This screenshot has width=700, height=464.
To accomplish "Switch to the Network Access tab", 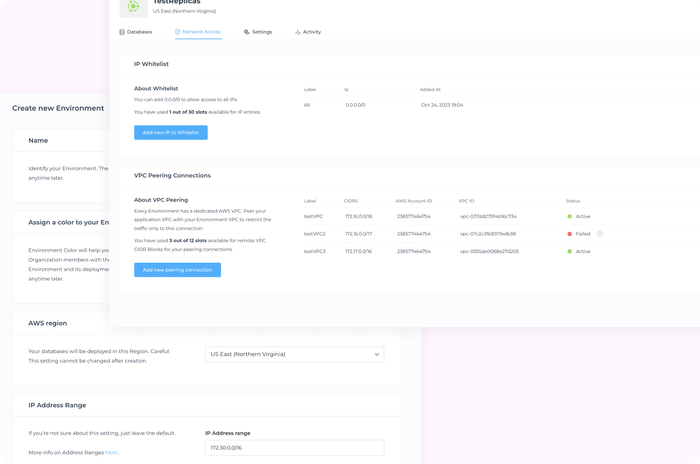I will (198, 32).
